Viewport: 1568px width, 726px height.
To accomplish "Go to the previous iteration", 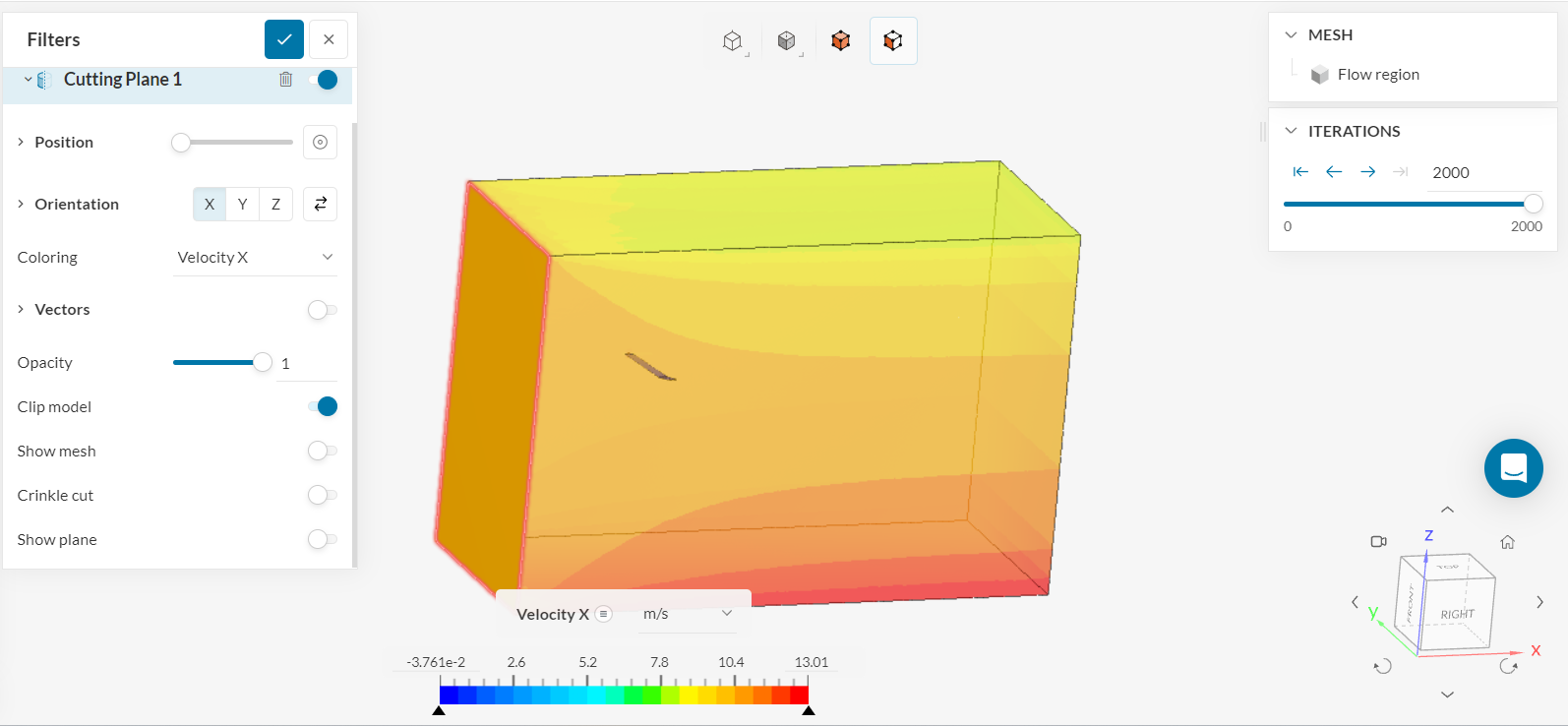I will click(x=1334, y=172).
